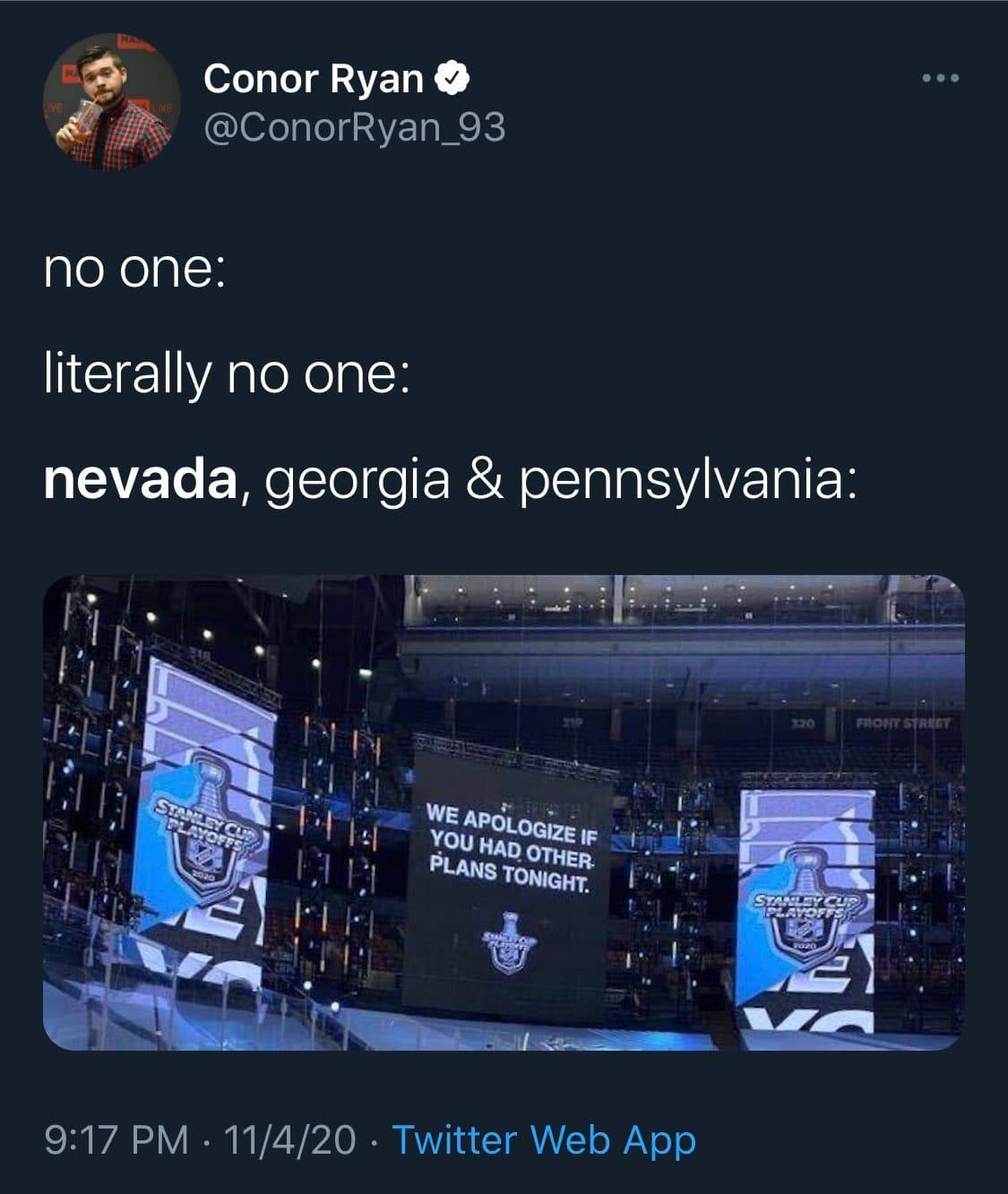
Task: Open the @ConorRyan_93 handle link
Action: pyautogui.click(x=355, y=128)
